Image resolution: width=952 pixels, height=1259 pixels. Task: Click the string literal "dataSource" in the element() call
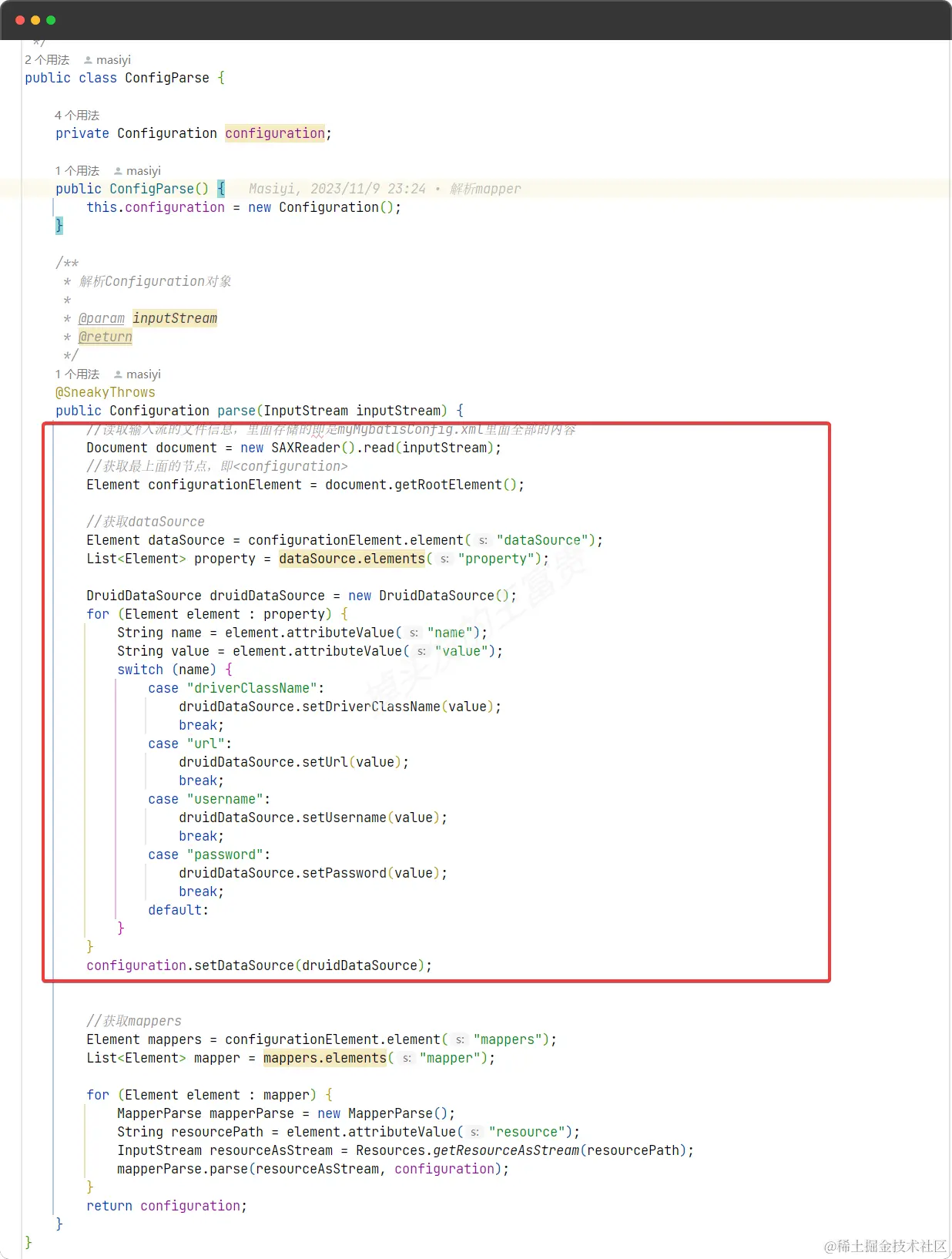pyautogui.click(x=542, y=540)
